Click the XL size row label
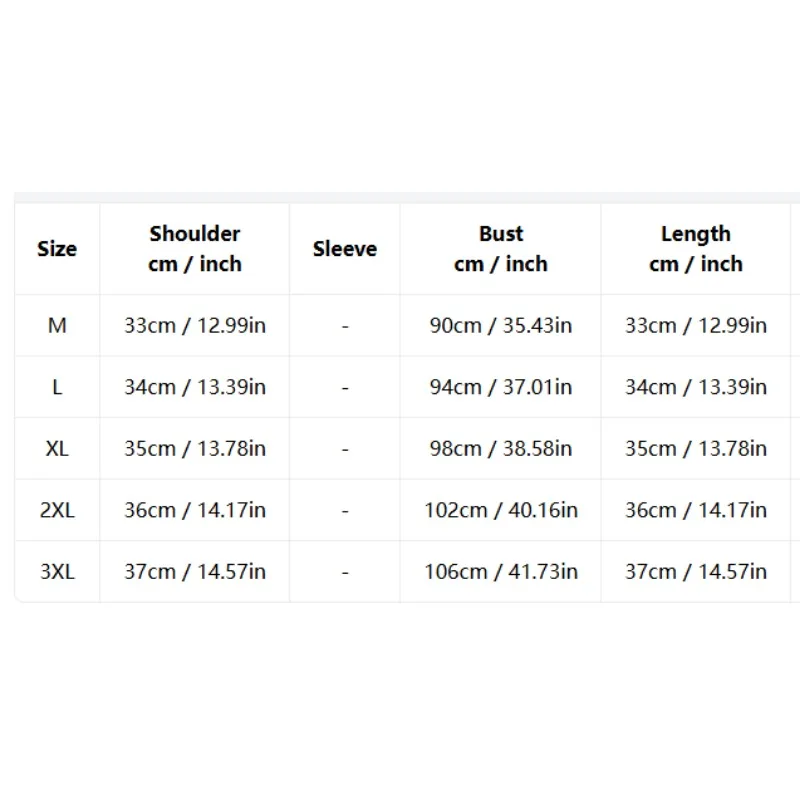Screen dimensions: 800x800 click(x=57, y=448)
